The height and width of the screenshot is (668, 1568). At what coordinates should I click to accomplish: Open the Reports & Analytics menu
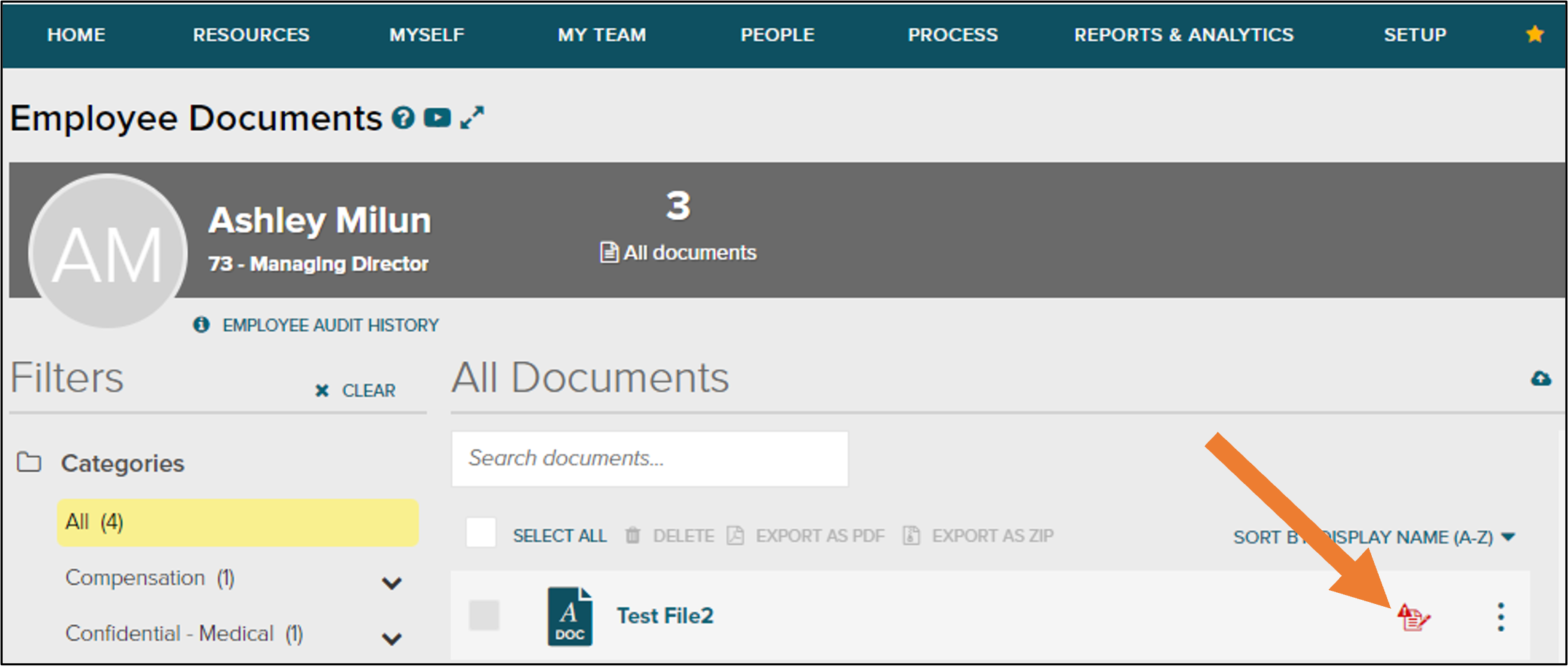[1183, 35]
